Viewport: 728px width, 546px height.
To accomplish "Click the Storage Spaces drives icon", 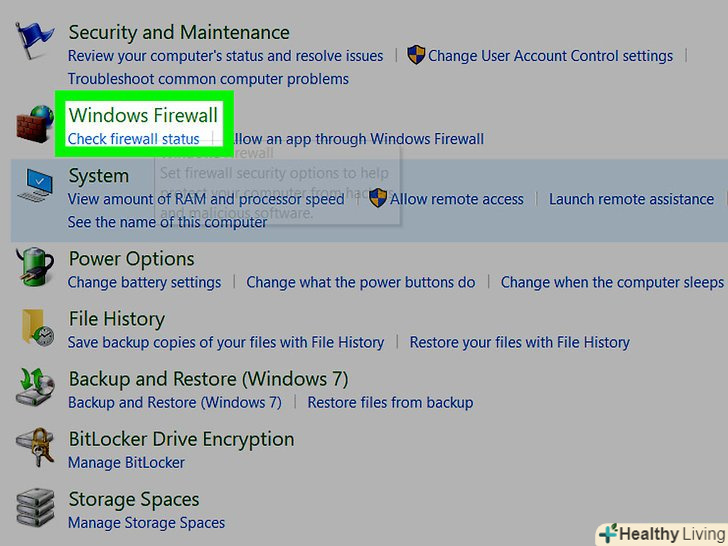I will tap(35, 509).
